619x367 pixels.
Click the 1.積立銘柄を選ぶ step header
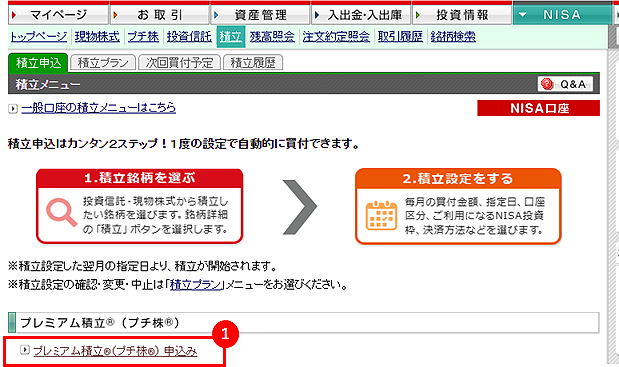[140, 178]
